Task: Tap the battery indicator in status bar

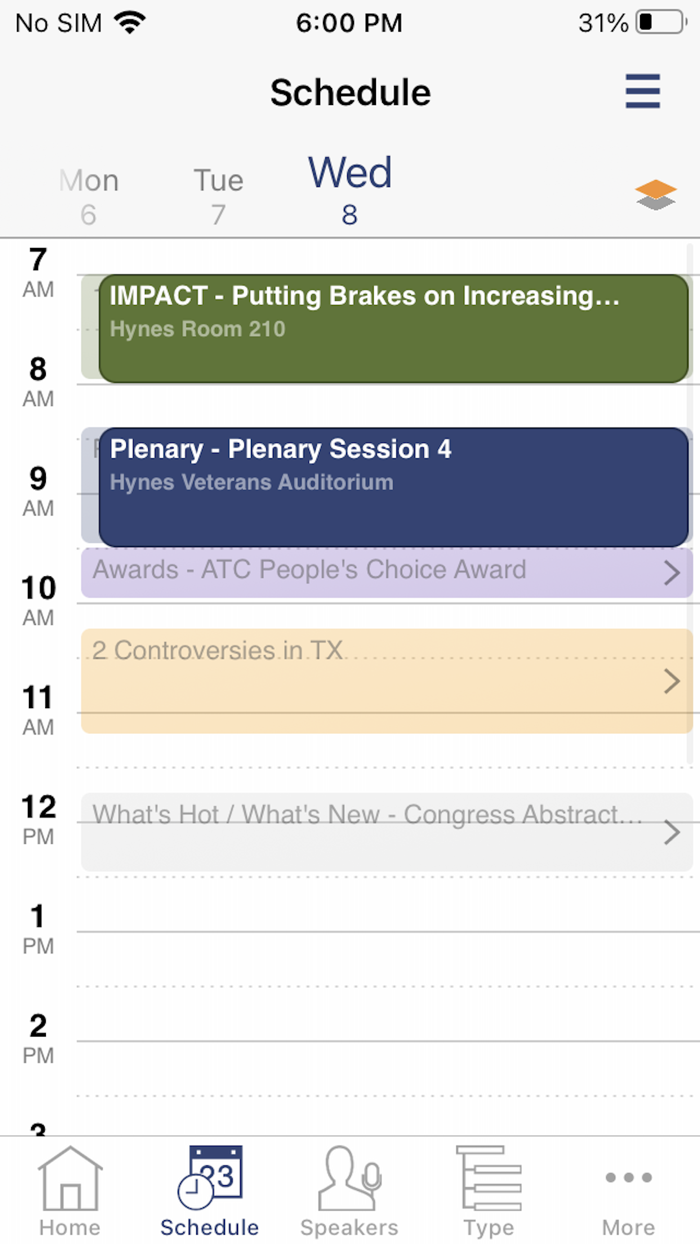Action: (659, 22)
